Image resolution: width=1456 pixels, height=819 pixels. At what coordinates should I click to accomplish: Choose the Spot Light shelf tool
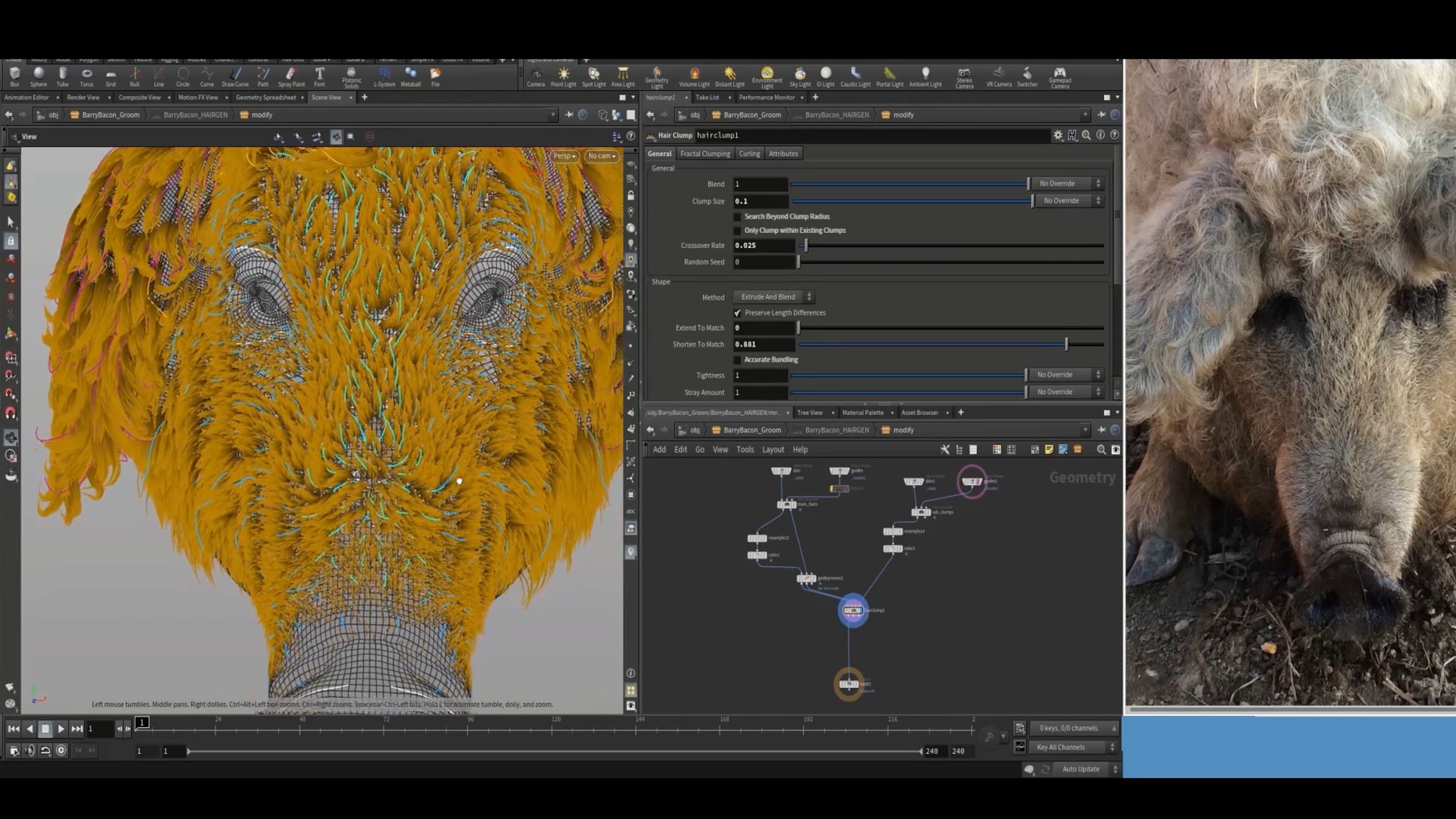tap(593, 77)
